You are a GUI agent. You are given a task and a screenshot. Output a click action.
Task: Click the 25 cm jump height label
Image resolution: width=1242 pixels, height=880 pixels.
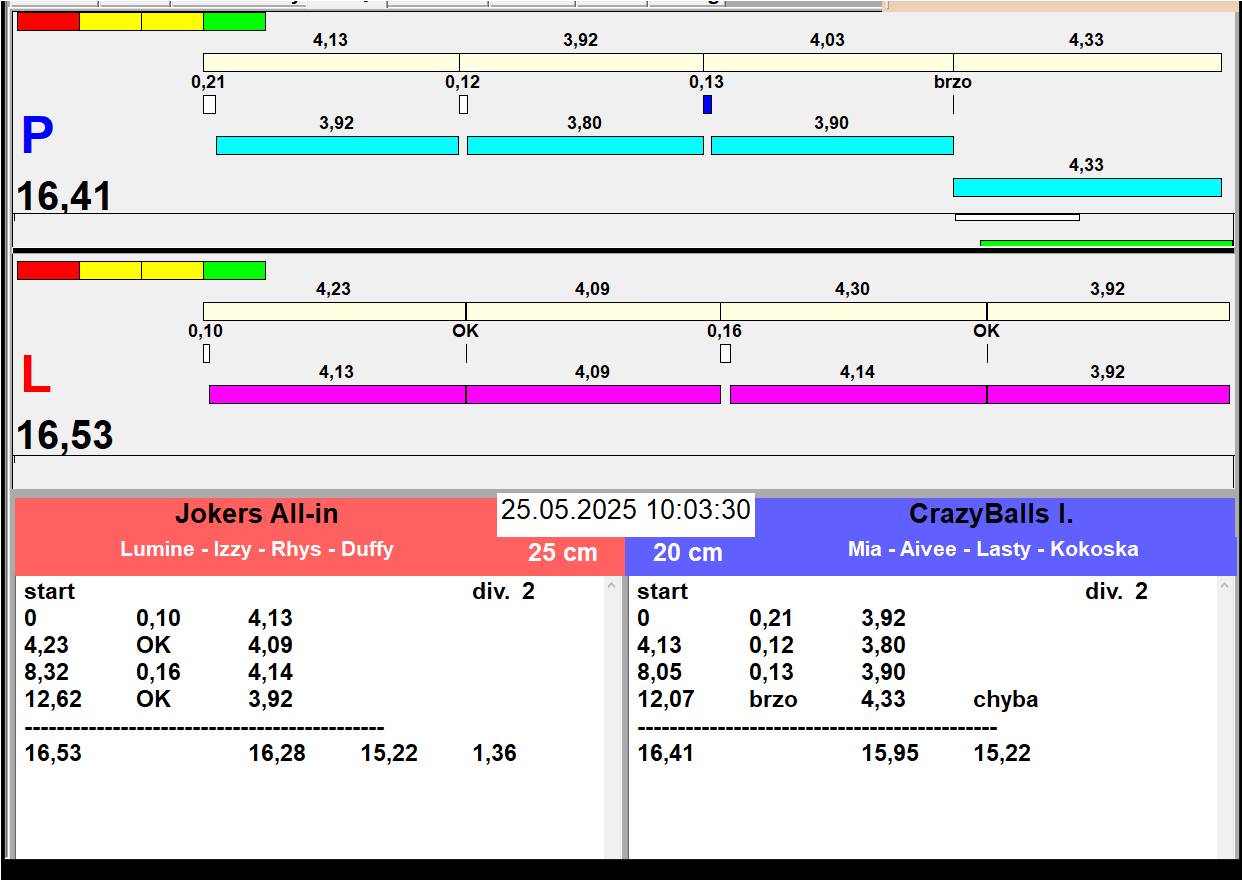point(562,552)
